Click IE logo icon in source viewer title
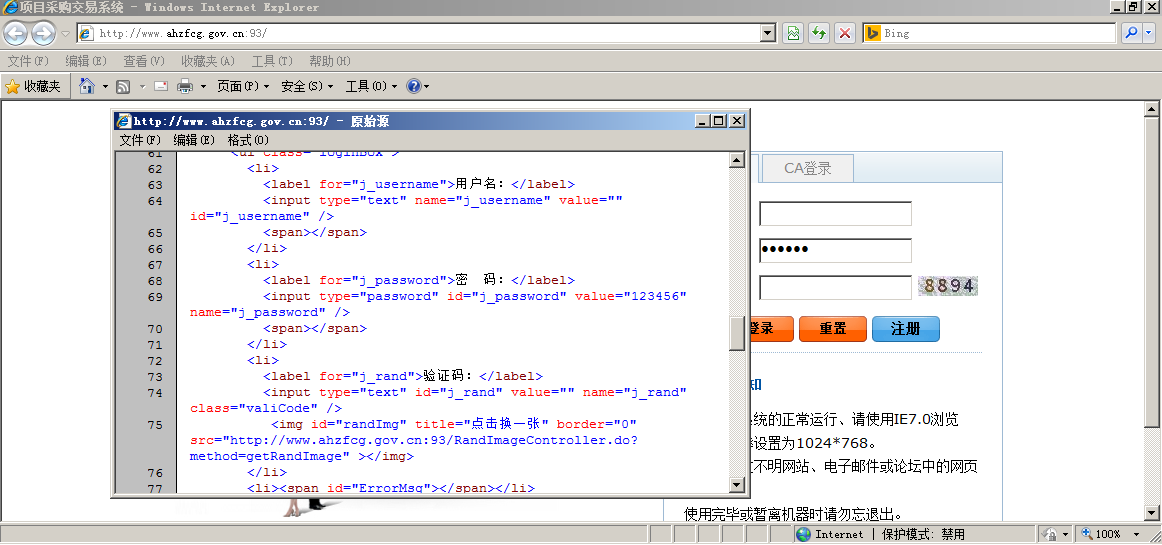This screenshot has width=1162, height=545. pyautogui.click(x=124, y=121)
